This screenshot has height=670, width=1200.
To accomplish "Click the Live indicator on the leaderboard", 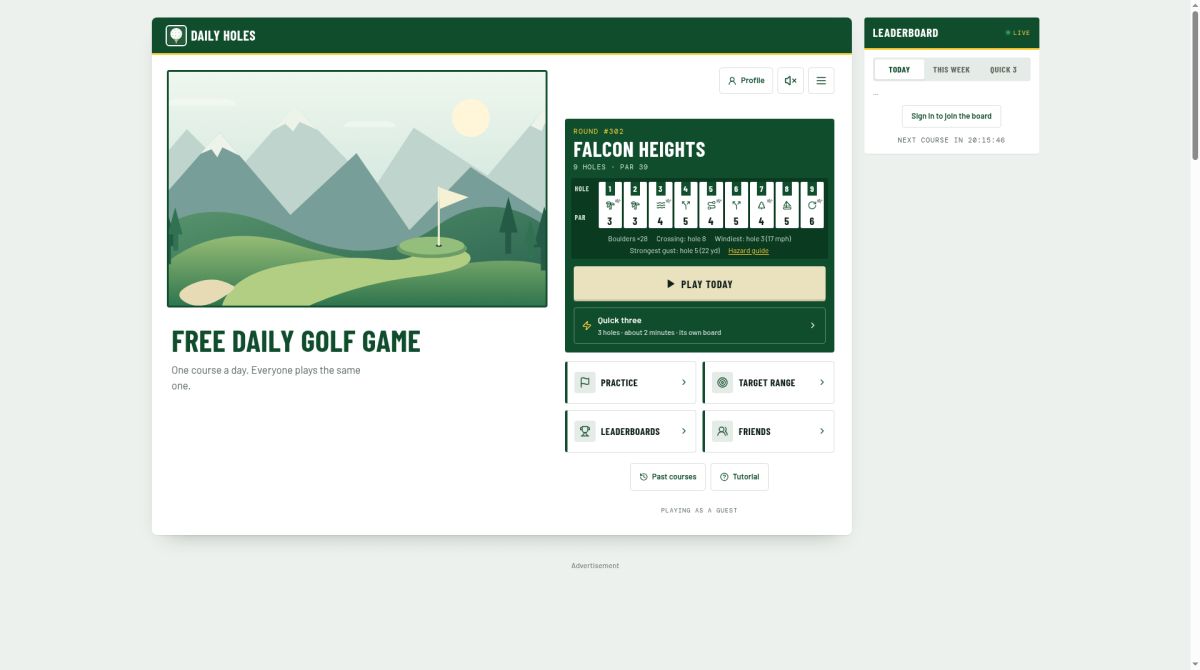I will [x=1018, y=33].
